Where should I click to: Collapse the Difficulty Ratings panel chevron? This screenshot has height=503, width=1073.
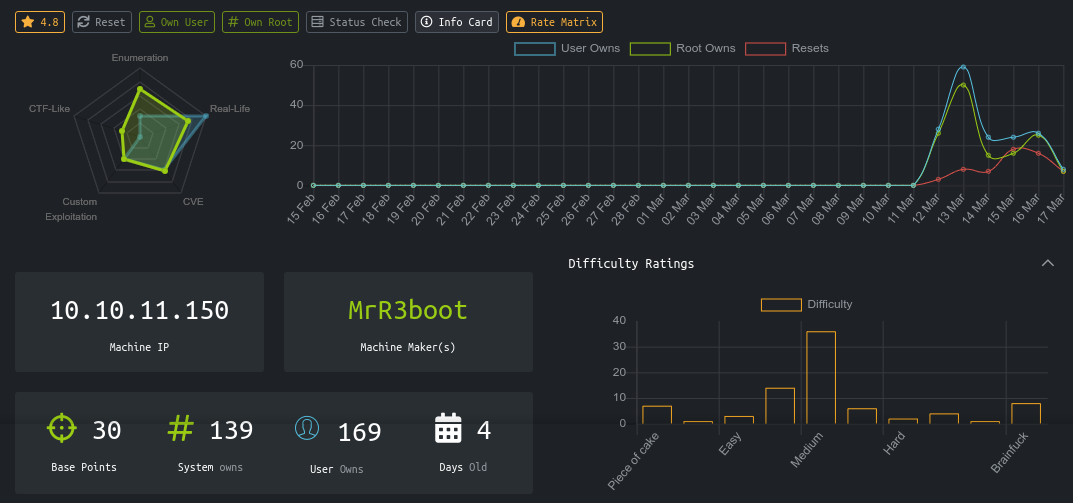(x=1048, y=263)
